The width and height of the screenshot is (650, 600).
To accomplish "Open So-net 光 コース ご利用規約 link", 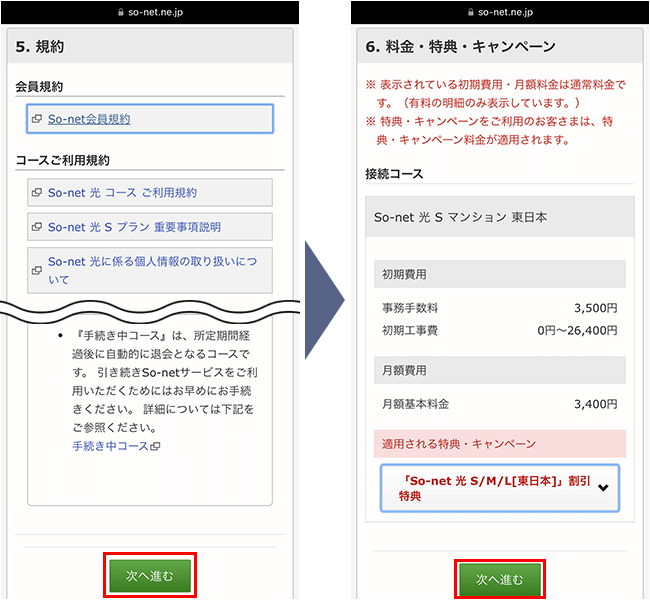I will tap(122, 192).
